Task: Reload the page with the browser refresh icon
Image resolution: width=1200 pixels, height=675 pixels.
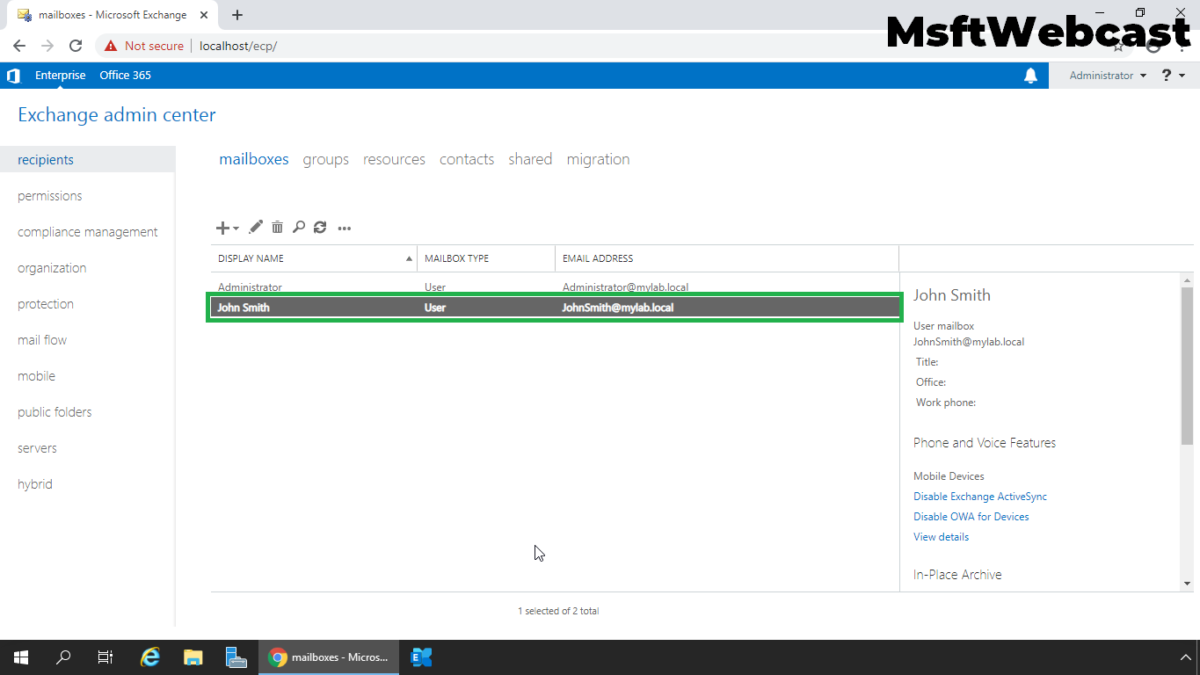Action: 75,45
